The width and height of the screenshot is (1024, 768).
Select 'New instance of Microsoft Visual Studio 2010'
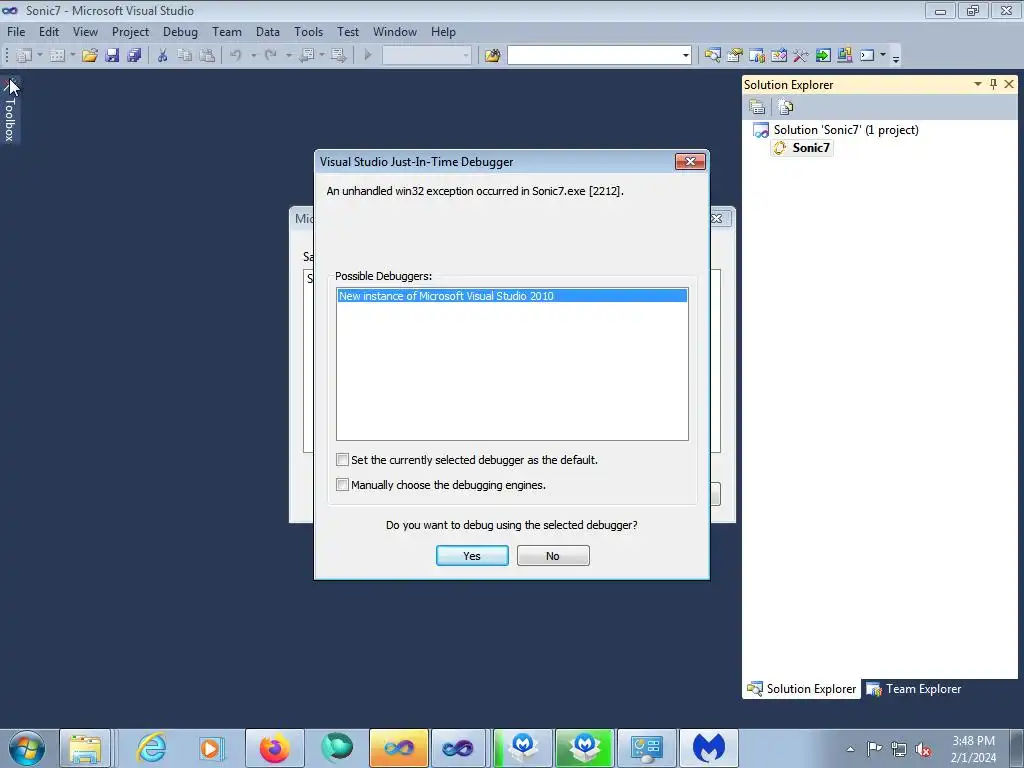[512, 296]
